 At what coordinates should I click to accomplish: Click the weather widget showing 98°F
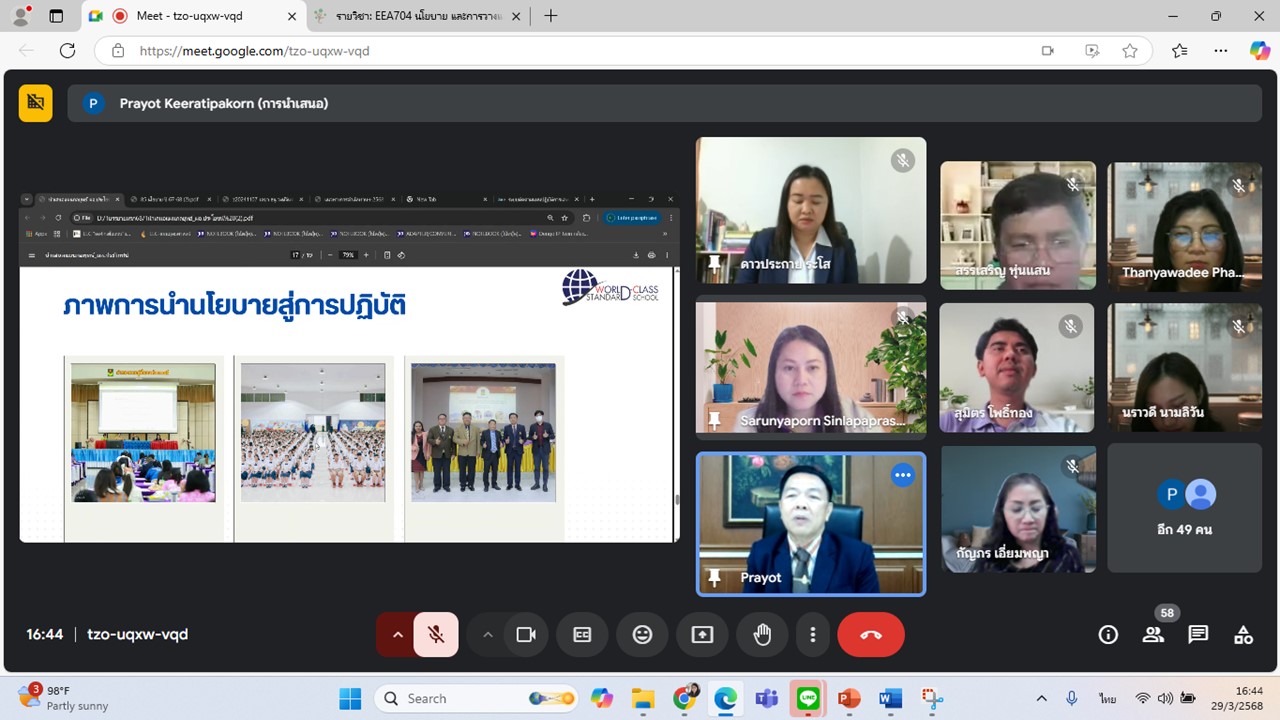[x=63, y=698]
